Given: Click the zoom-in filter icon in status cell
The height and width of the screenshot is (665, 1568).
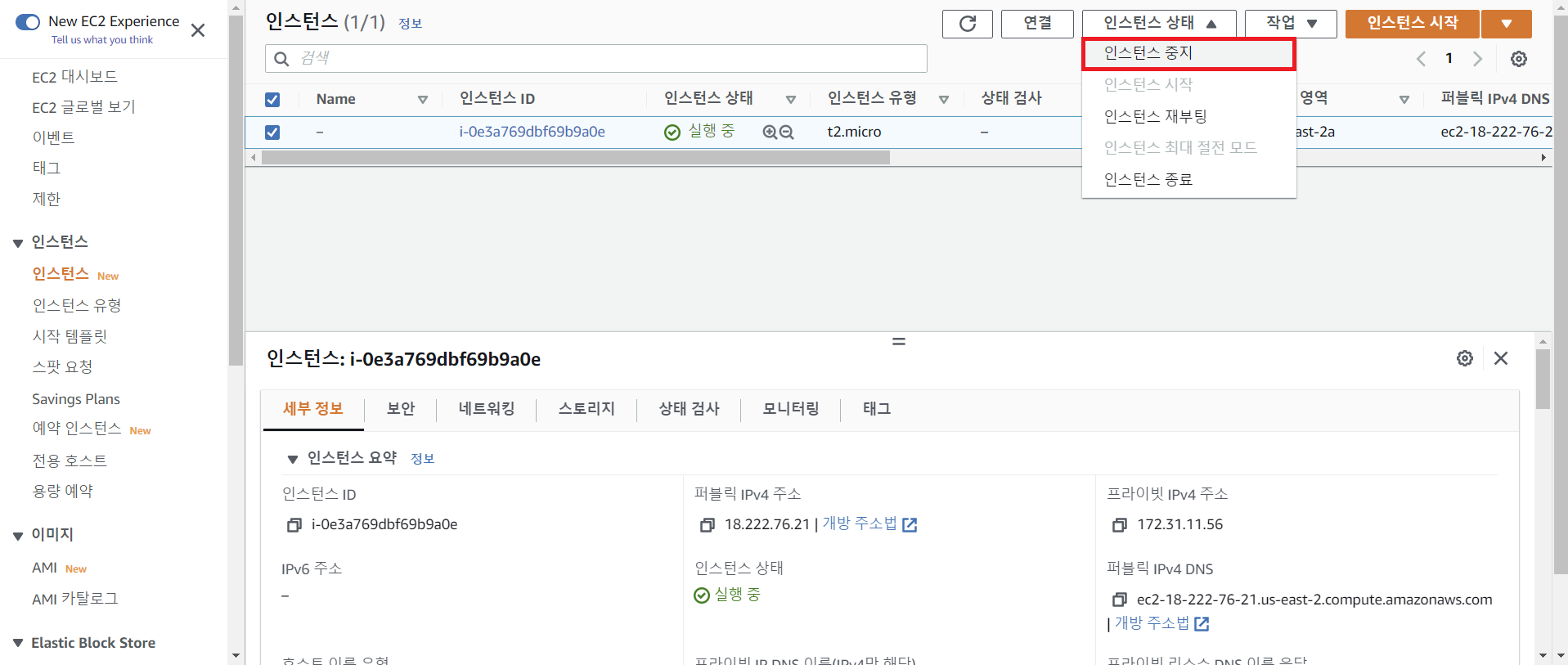Looking at the screenshot, I should [x=770, y=132].
